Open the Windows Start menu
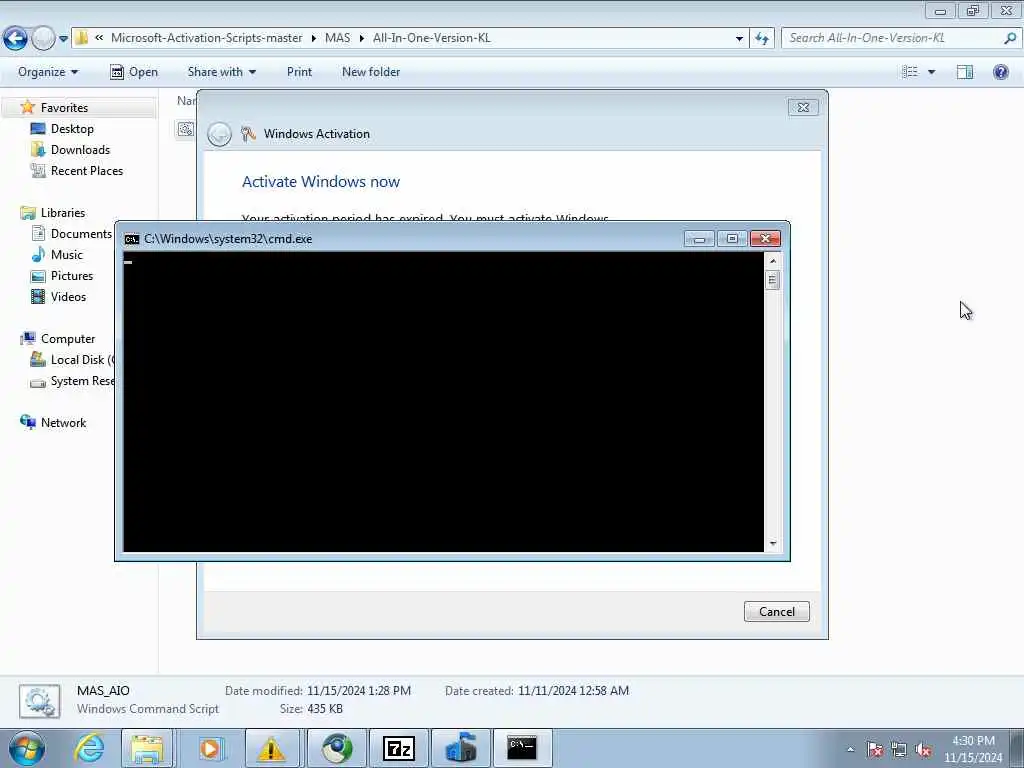Image resolution: width=1024 pixels, height=768 pixels. [x=27, y=748]
